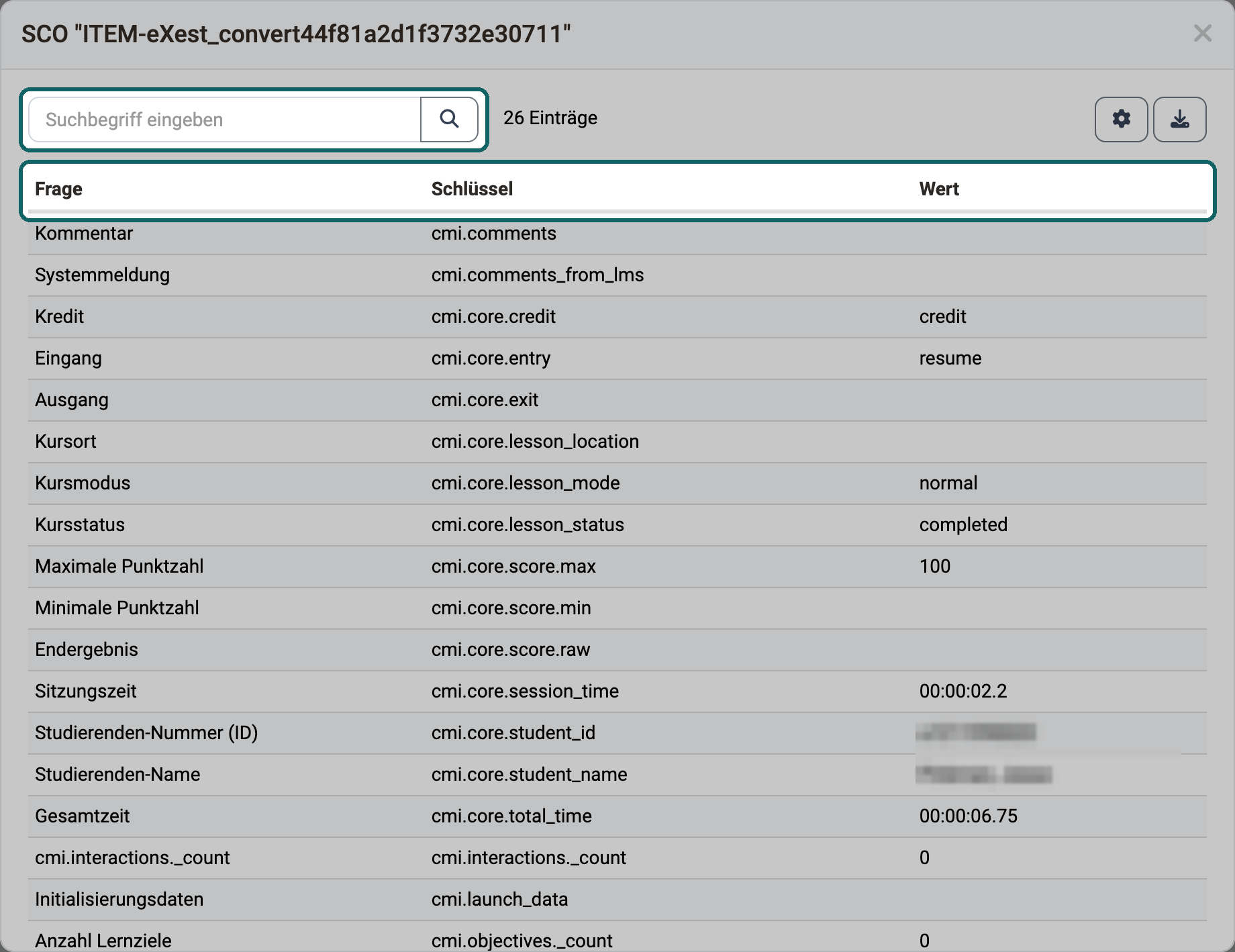Image resolution: width=1235 pixels, height=952 pixels.
Task: Select the 'cmi.launch_data' key cell
Action: (x=500, y=900)
